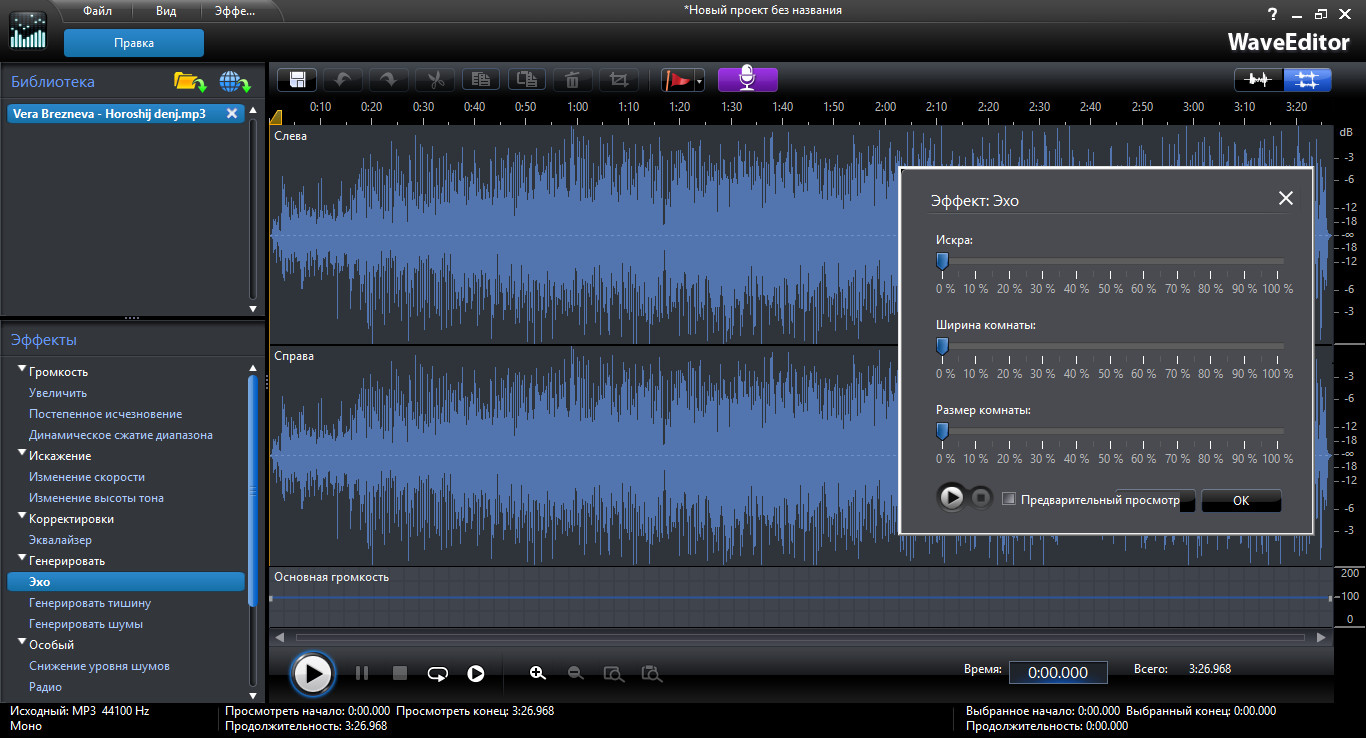The height and width of the screenshot is (738, 1366).
Task: Click the zoom in magnifier icon
Action: coord(538,674)
